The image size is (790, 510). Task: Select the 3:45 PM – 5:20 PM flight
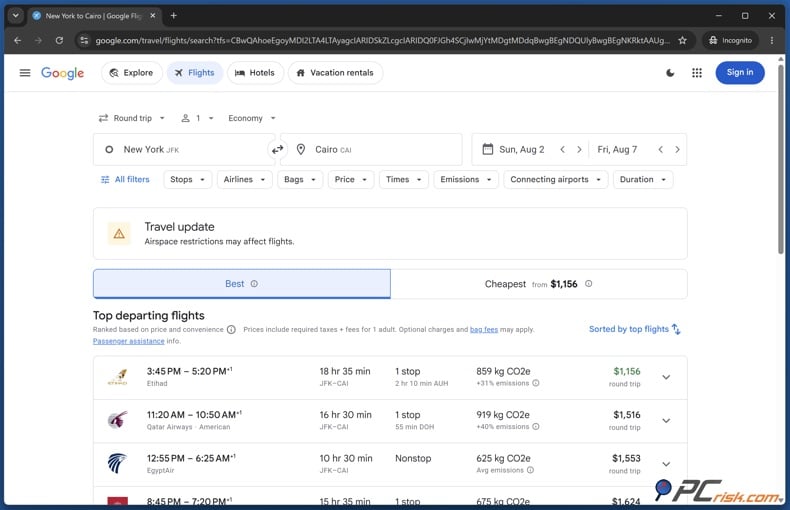(x=390, y=377)
